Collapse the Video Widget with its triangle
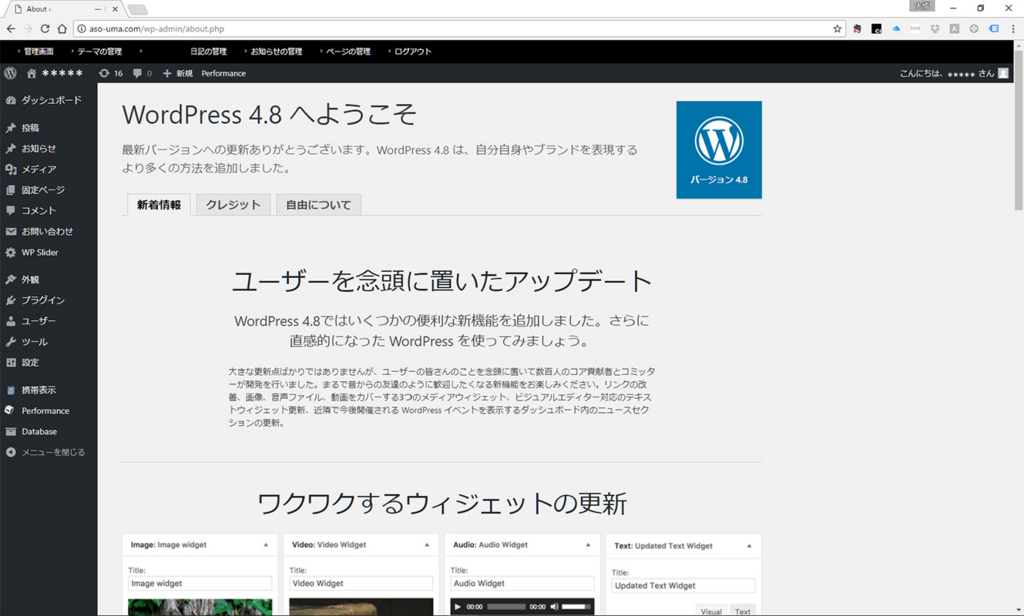The width and height of the screenshot is (1024, 616). coord(427,545)
